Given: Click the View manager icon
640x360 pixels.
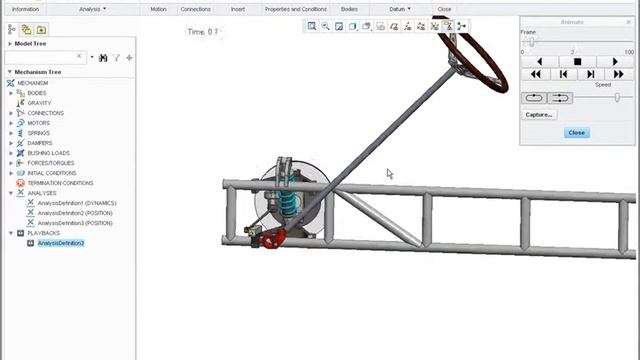Looking at the screenshot, I should coord(380,26).
